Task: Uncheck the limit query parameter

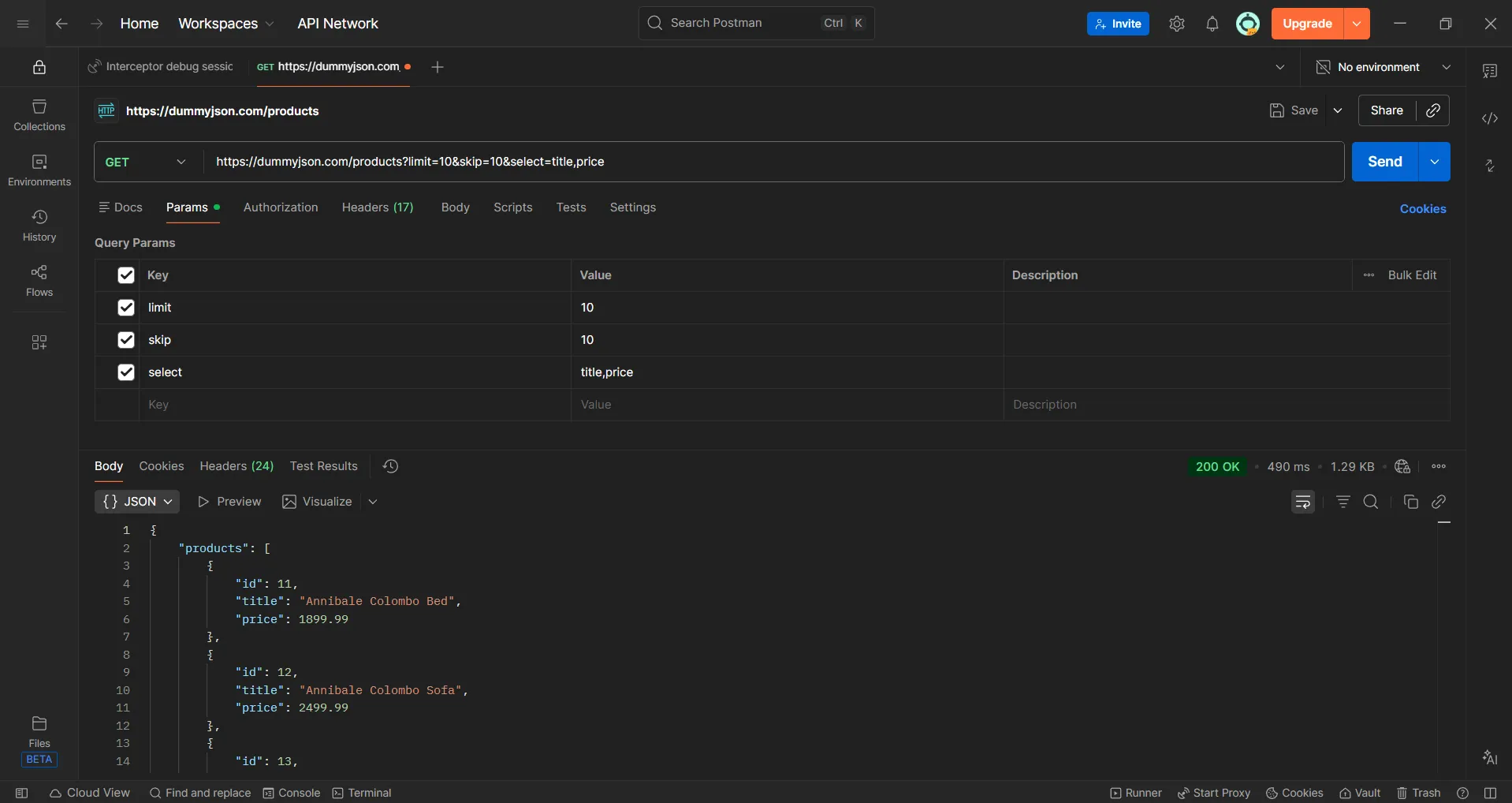Action: 126,308
